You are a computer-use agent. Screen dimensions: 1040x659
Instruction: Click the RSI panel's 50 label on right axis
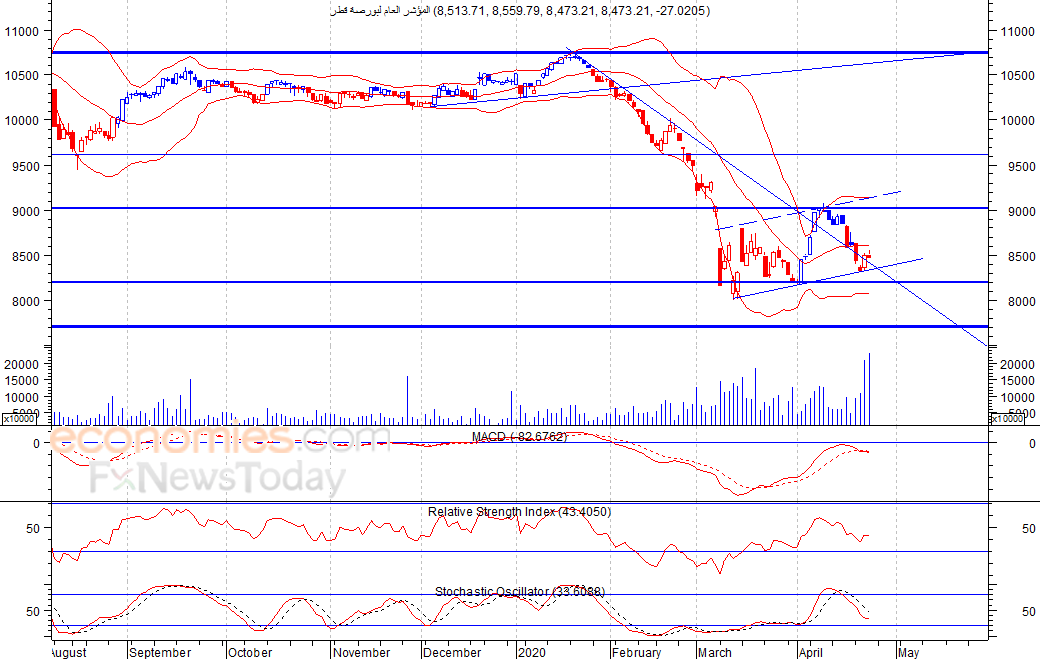tap(1029, 528)
